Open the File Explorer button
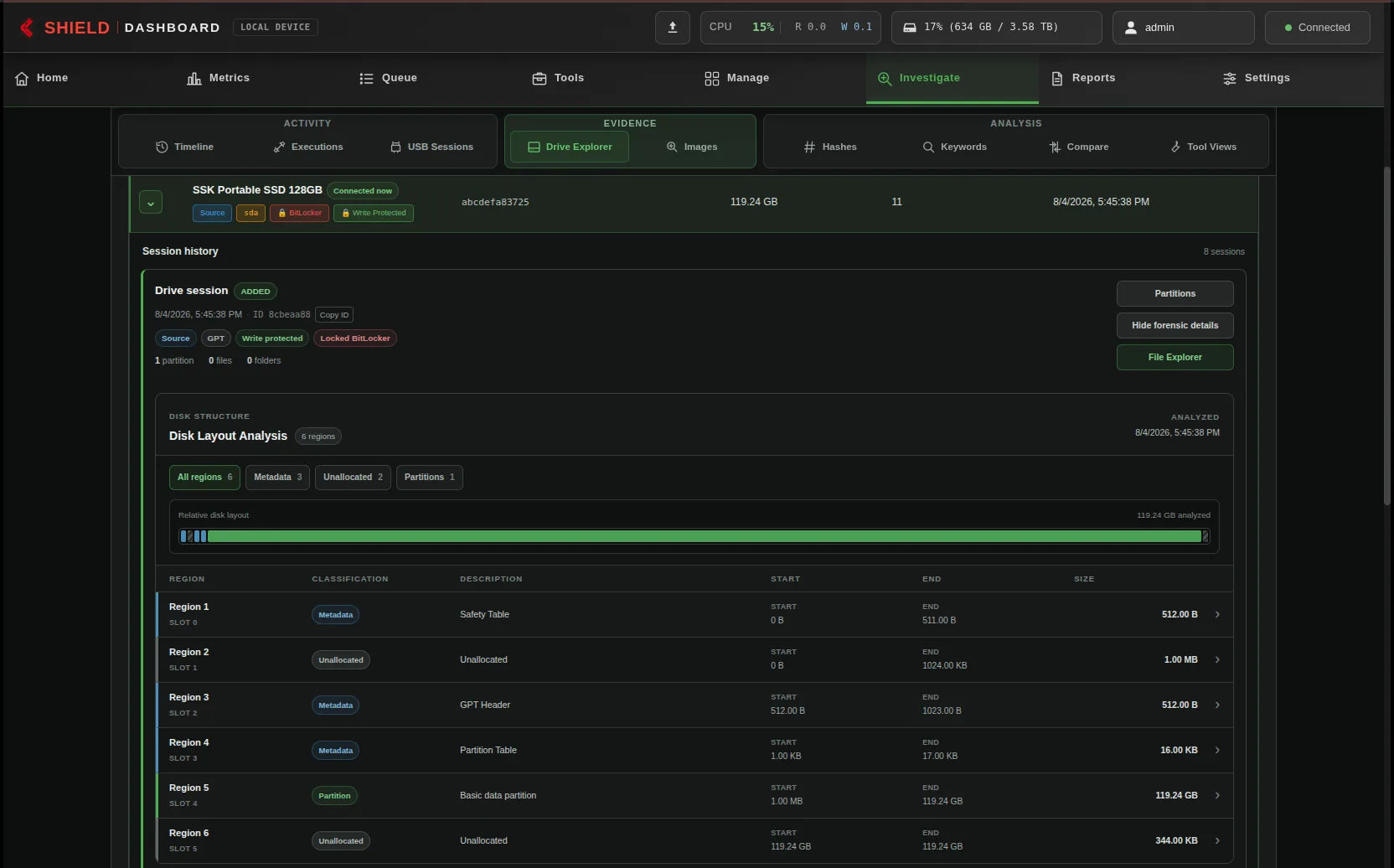The image size is (1394, 868). (1175, 357)
